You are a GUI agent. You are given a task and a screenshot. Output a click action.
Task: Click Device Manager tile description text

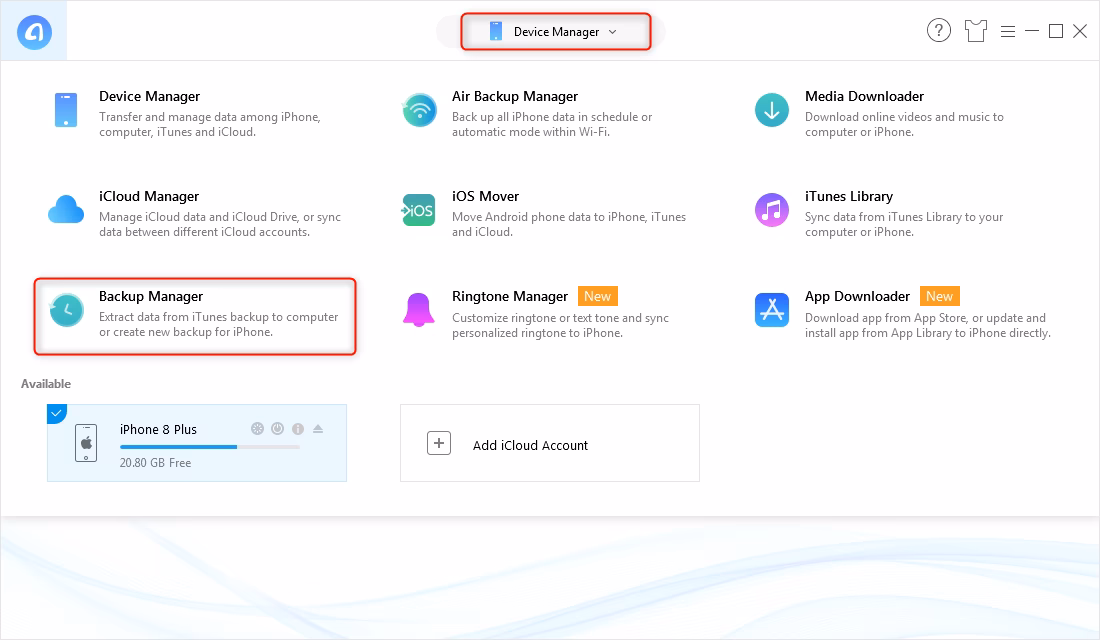click(210, 124)
